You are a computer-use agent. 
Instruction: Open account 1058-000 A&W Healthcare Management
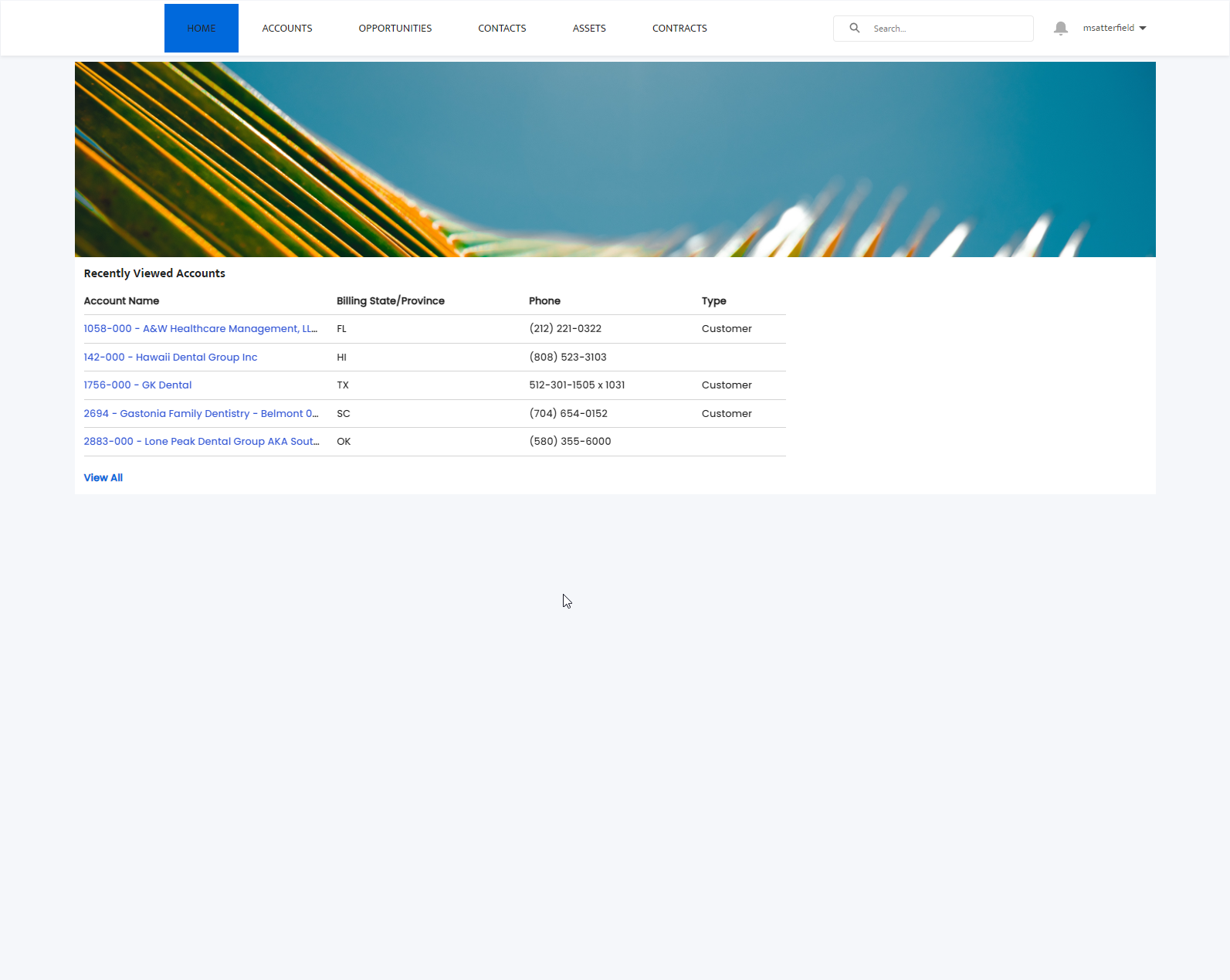coord(201,329)
